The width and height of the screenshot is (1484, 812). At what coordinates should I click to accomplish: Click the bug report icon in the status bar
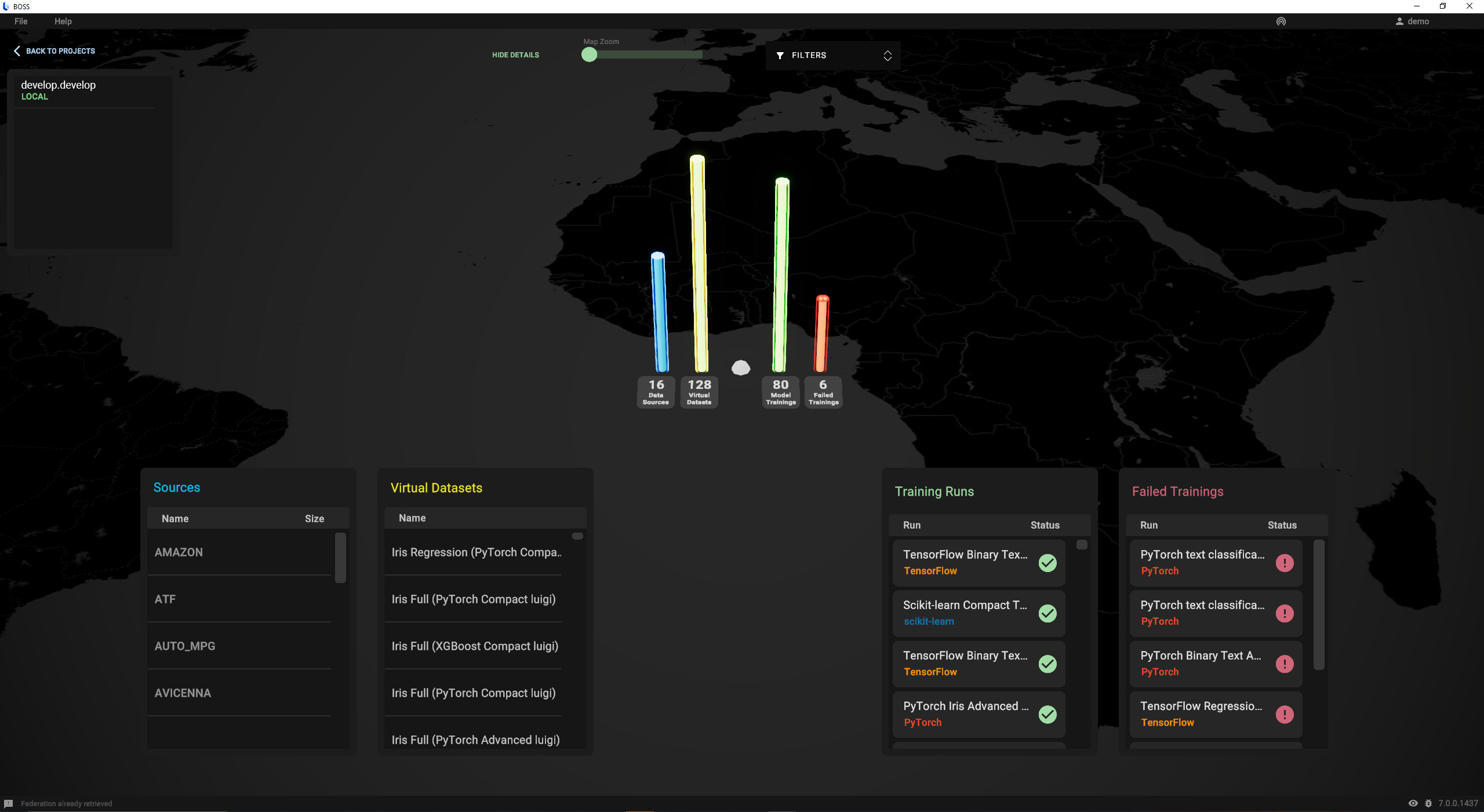pos(1428,803)
